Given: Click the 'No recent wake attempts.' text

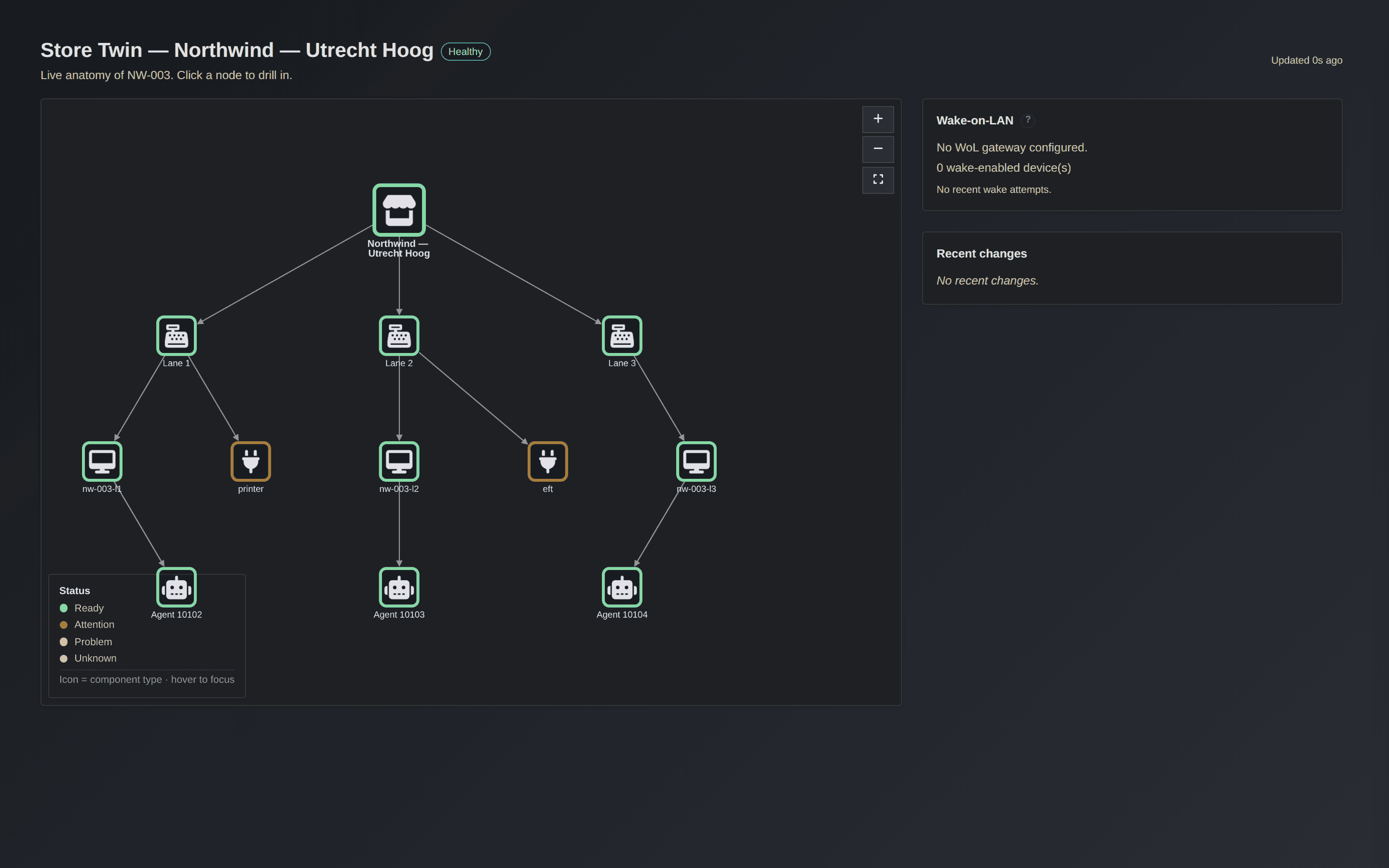Looking at the screenshot, I should click(x=994, y=190).
